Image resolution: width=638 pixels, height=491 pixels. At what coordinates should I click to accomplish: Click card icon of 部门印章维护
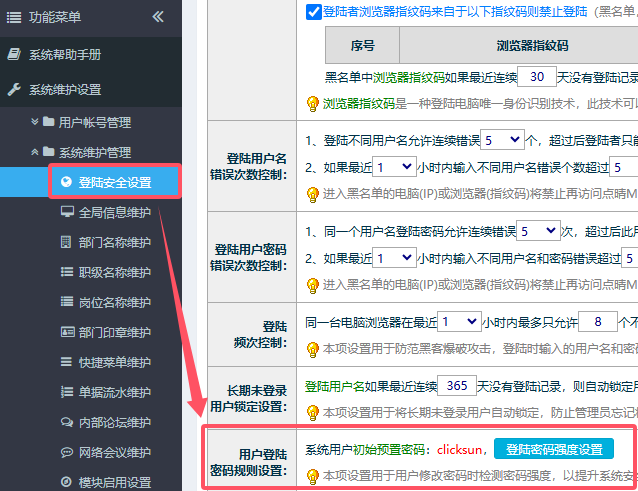[x=68, y=332]
